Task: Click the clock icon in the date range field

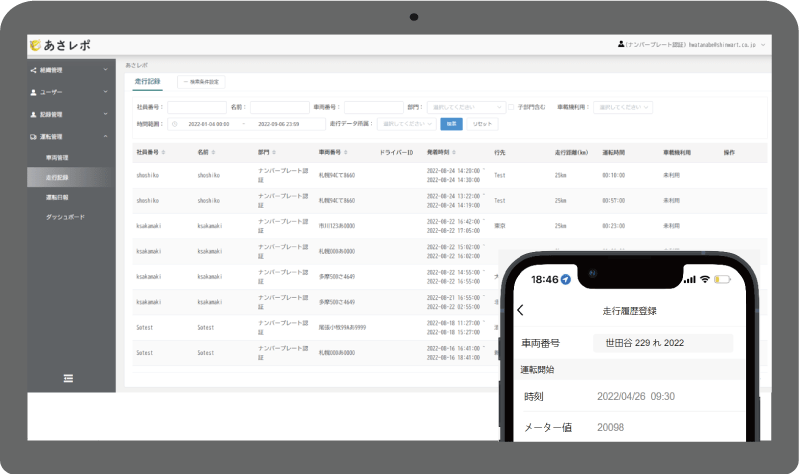Action: (174, 124)
